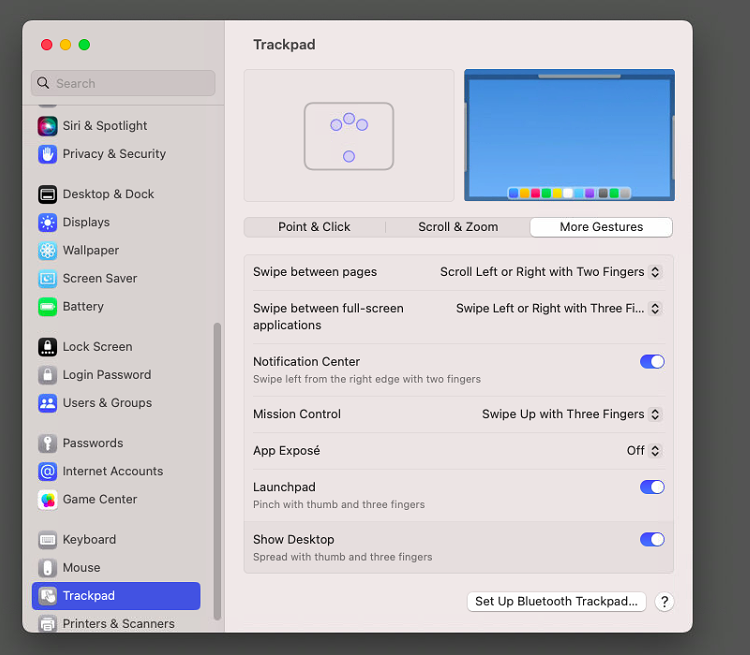Expand Mission Control gesture options

tap(572, 414)
